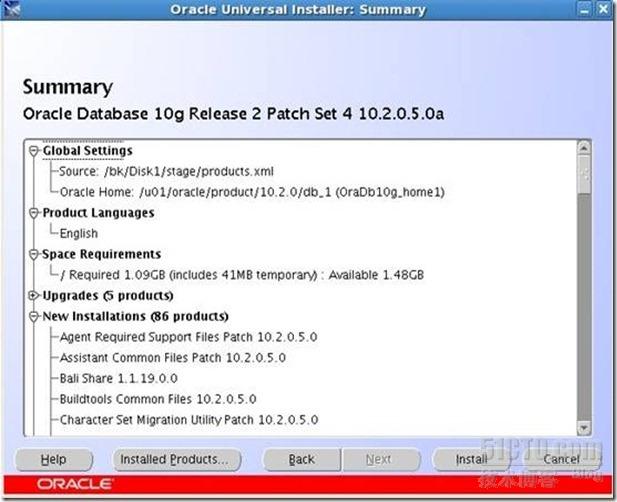Go Back to the previous step
Screen dimensions: 617x502
301,459
